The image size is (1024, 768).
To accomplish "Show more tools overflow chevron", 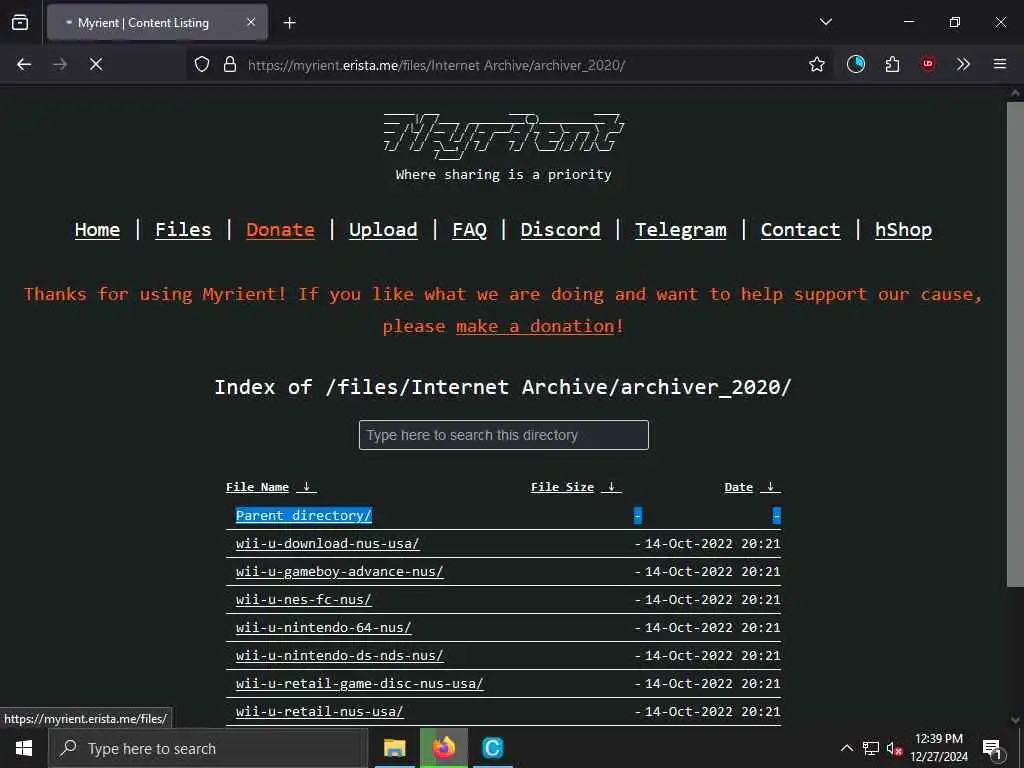I will coord(963,64).
